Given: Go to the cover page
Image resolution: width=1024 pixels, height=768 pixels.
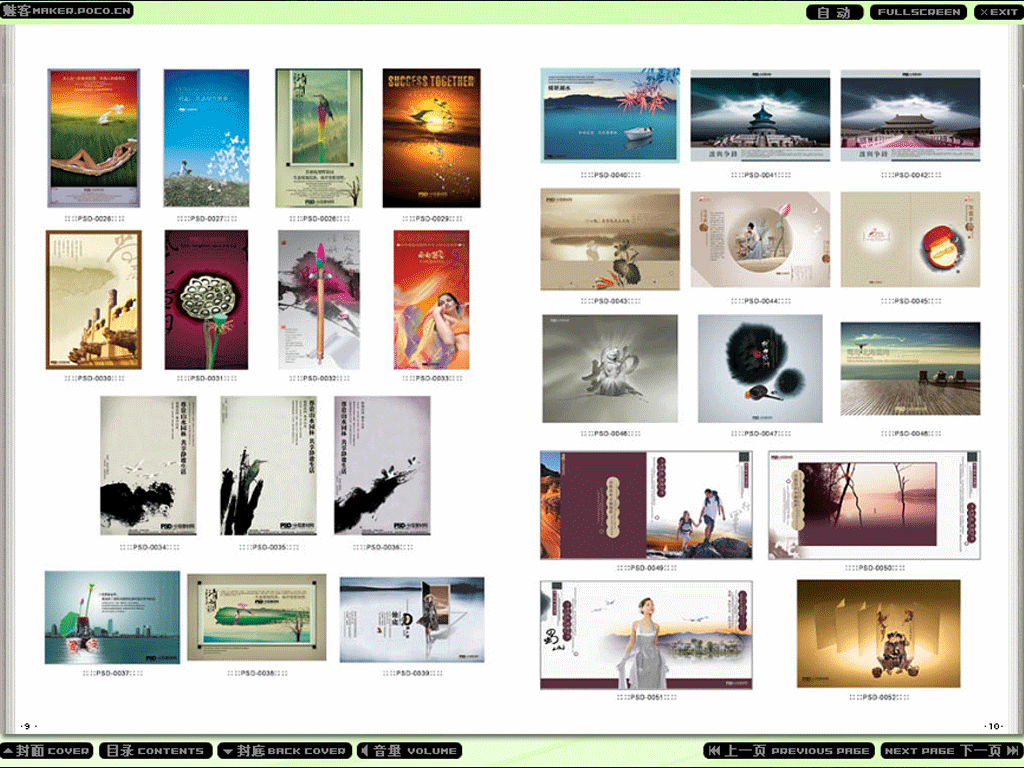Looking at the screenshot, I should (48, 750).
